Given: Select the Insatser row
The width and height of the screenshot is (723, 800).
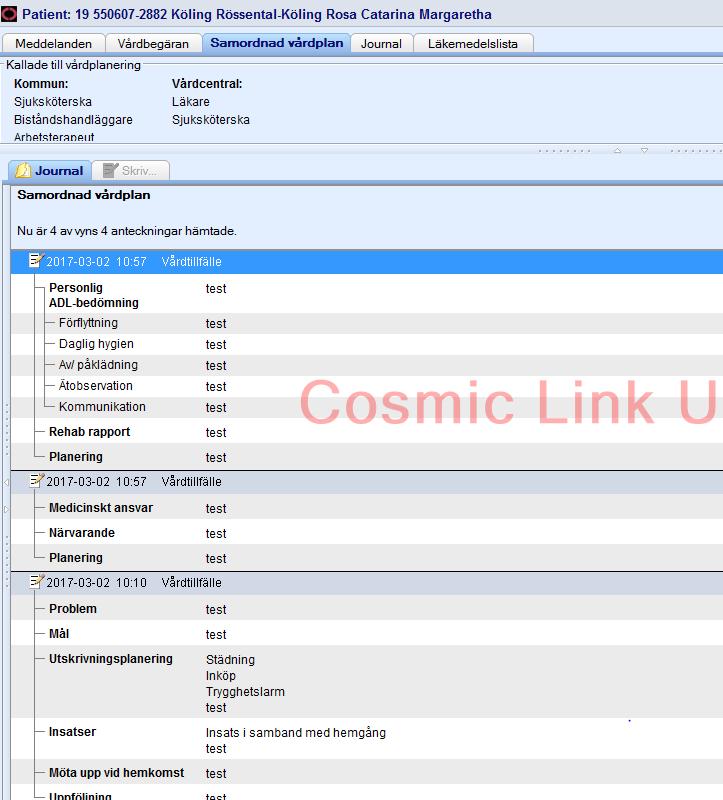Looking at the screenshot, I should (367, 740).
